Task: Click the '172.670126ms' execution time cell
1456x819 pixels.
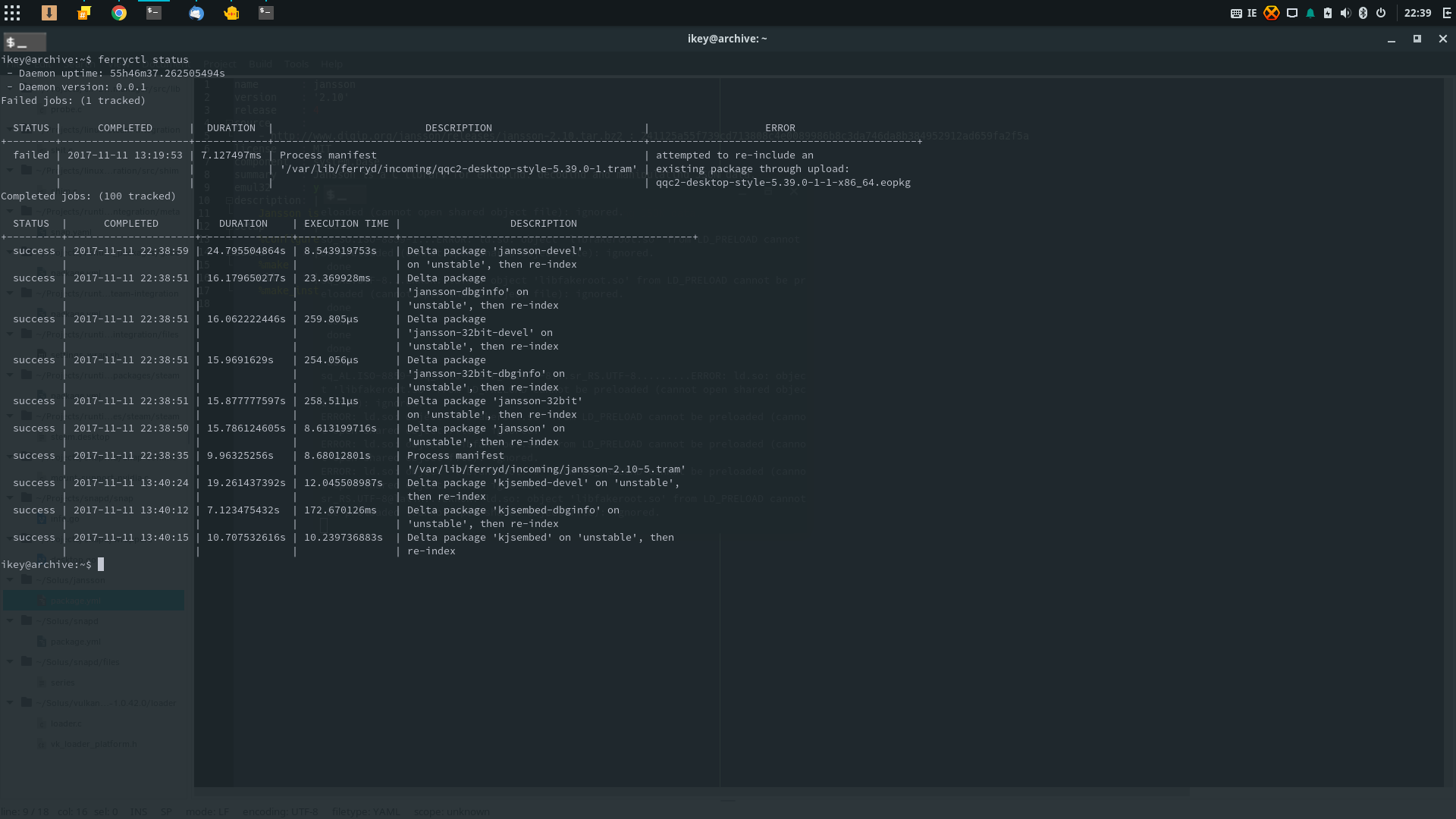Action: point(340,510)
